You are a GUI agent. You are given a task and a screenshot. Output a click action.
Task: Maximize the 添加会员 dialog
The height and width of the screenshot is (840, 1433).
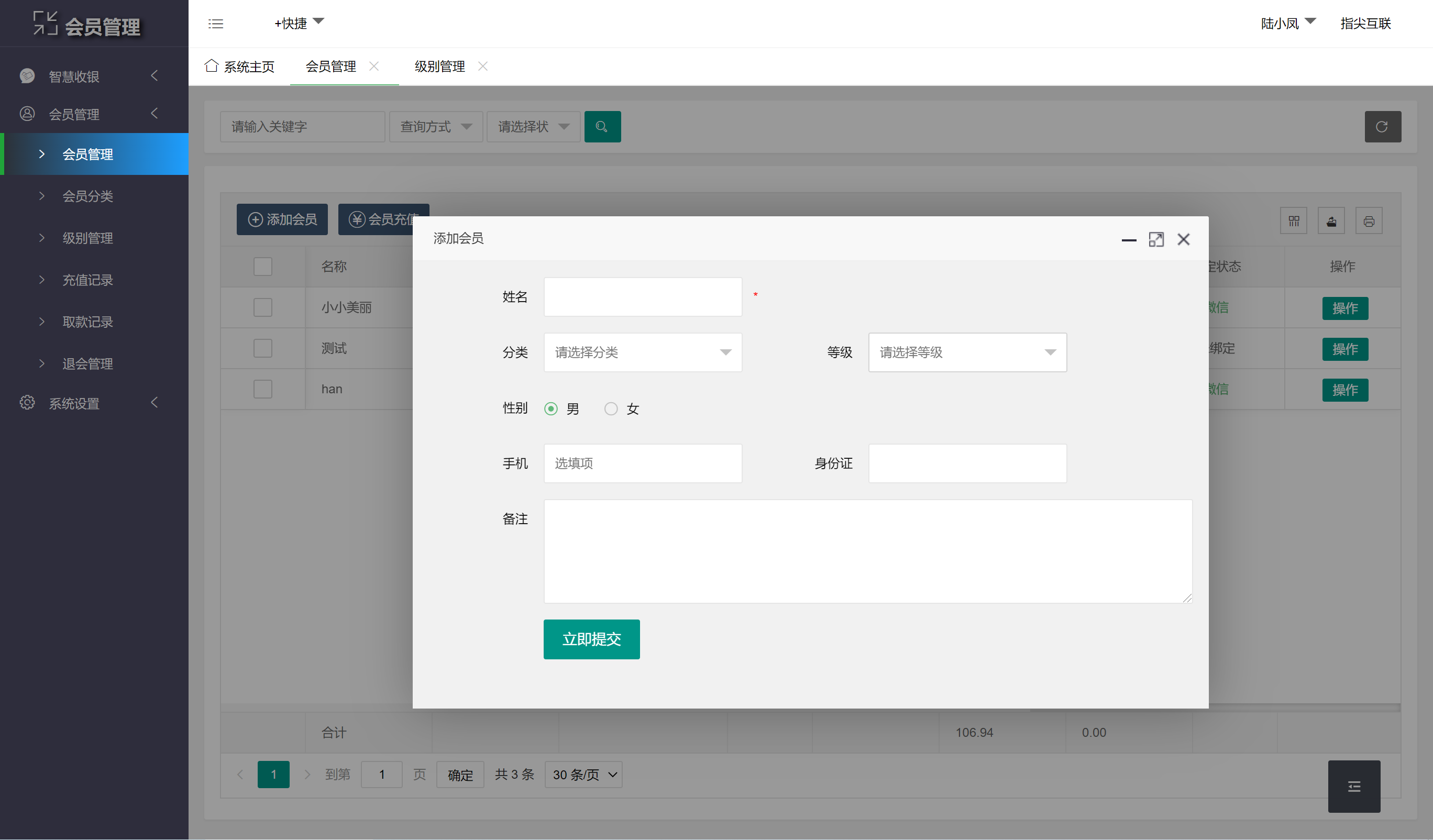tap(1156, 239)
